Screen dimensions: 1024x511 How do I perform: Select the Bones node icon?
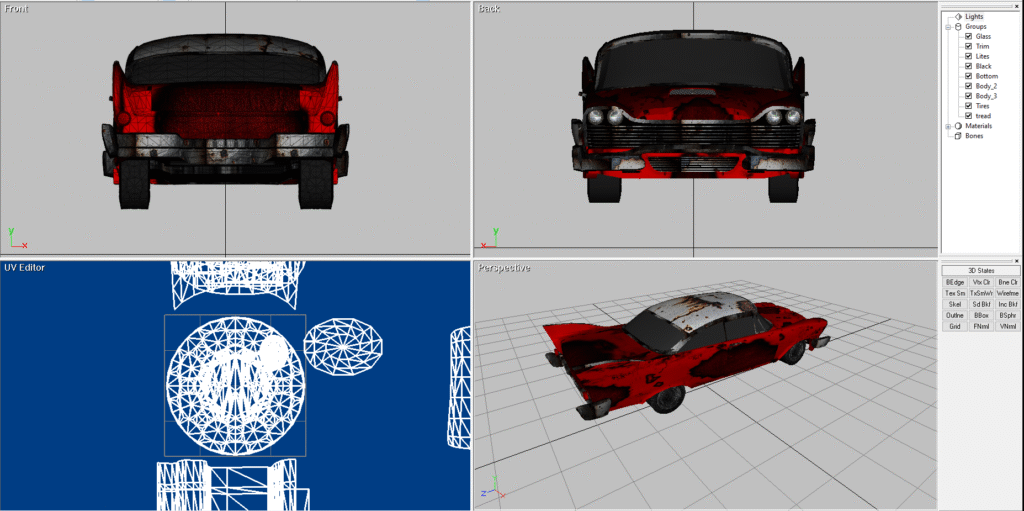click(958, 136)
